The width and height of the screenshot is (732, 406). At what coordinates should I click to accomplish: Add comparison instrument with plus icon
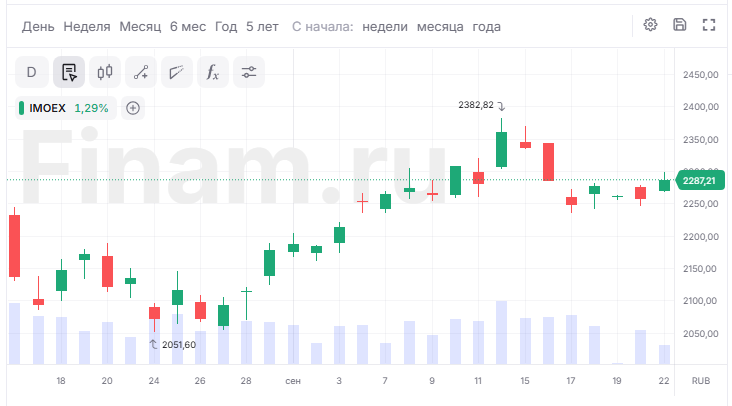point(133,108)
